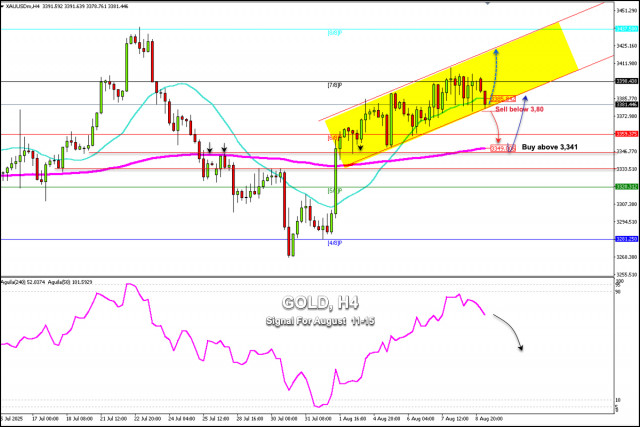Screen dimensions: 640x427
Task: Click the 30 Jul 08:00 time label
Action: pyautogui.click(x=284, y=419)
